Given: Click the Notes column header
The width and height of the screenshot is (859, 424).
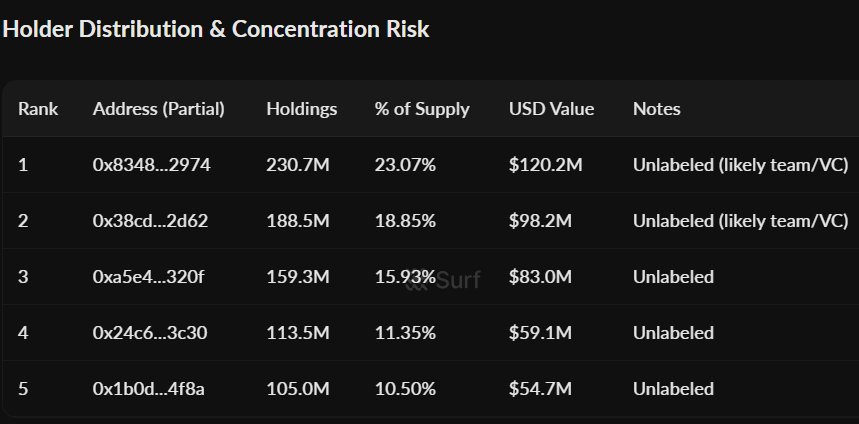Looking at the screenshot, I should pyautogui.click(x=656, y=109).
